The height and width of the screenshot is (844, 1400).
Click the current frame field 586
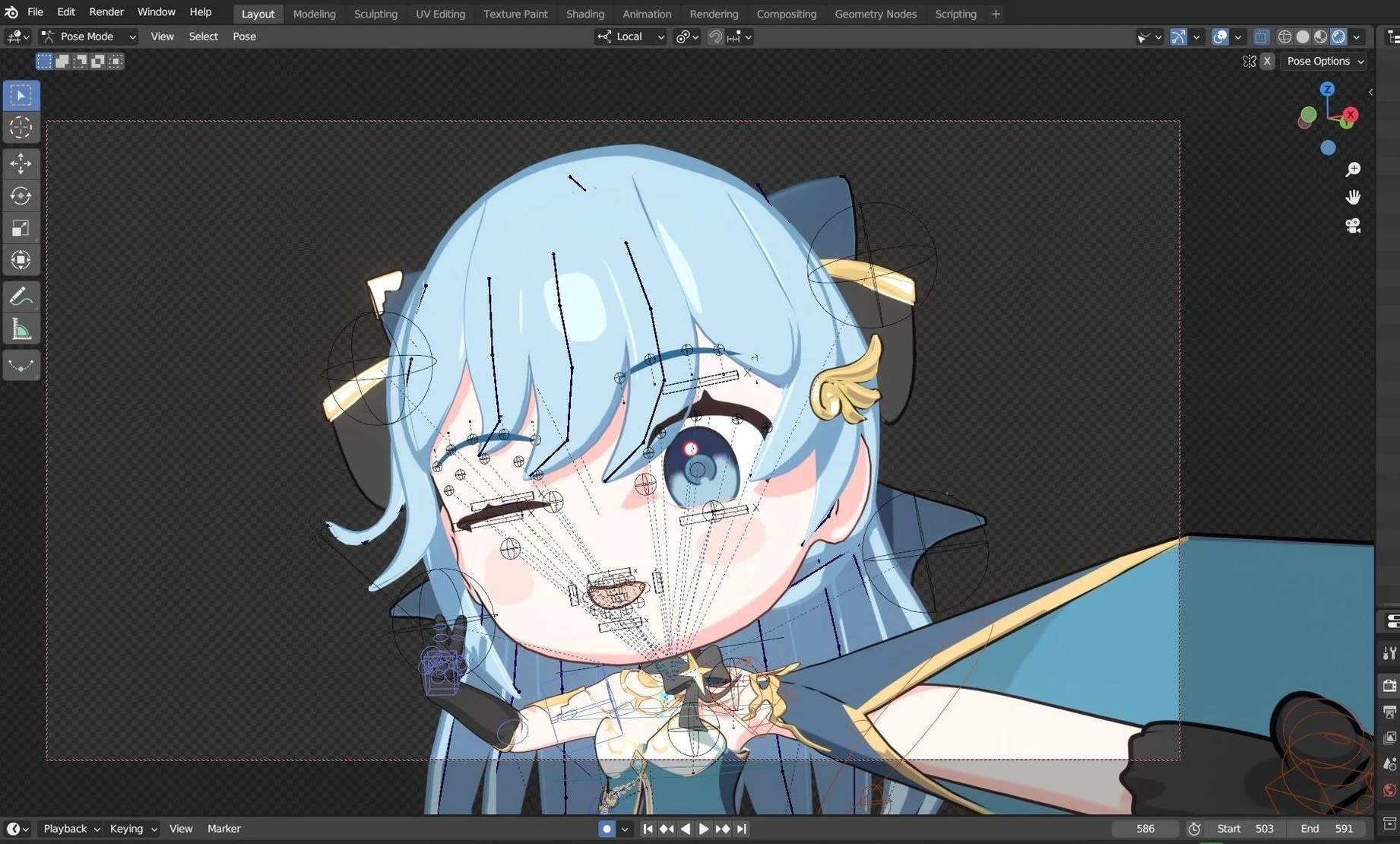(x=1145, y=829)
